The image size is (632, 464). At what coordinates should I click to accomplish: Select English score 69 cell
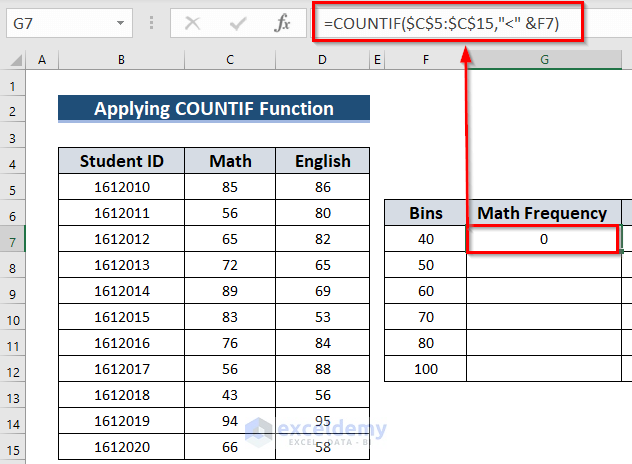[322, 291]
